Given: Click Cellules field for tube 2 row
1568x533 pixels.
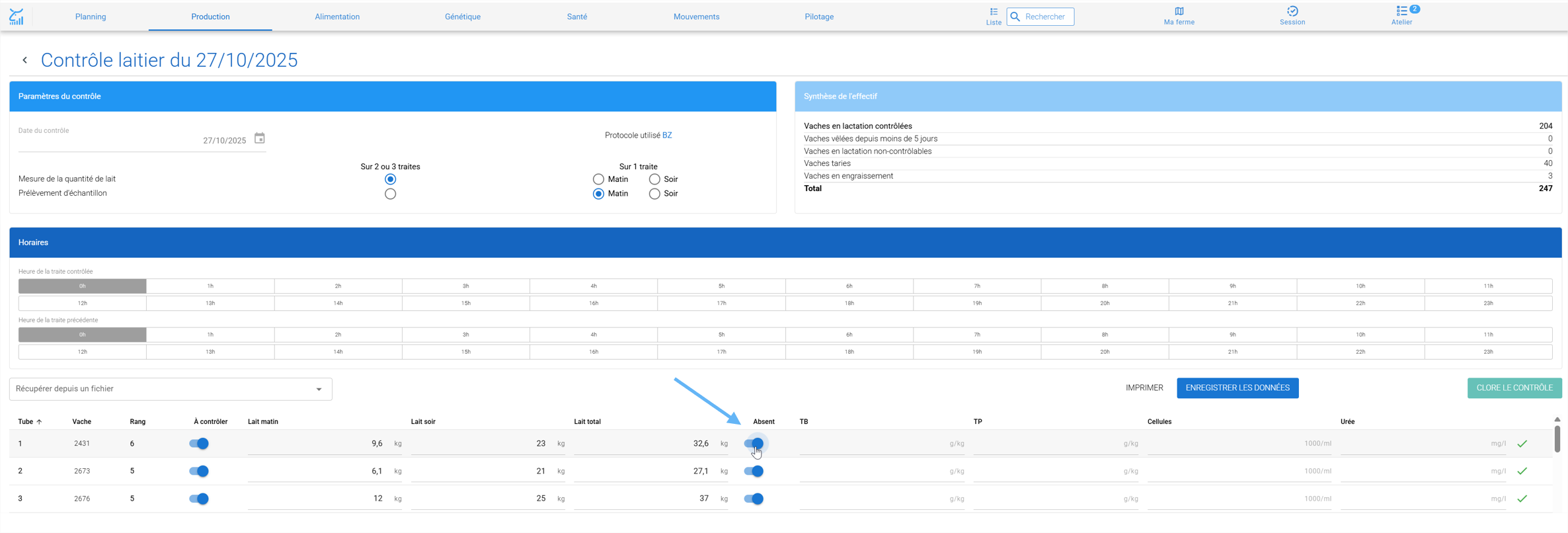Looking at the screenshot, I should (1239, 471).
